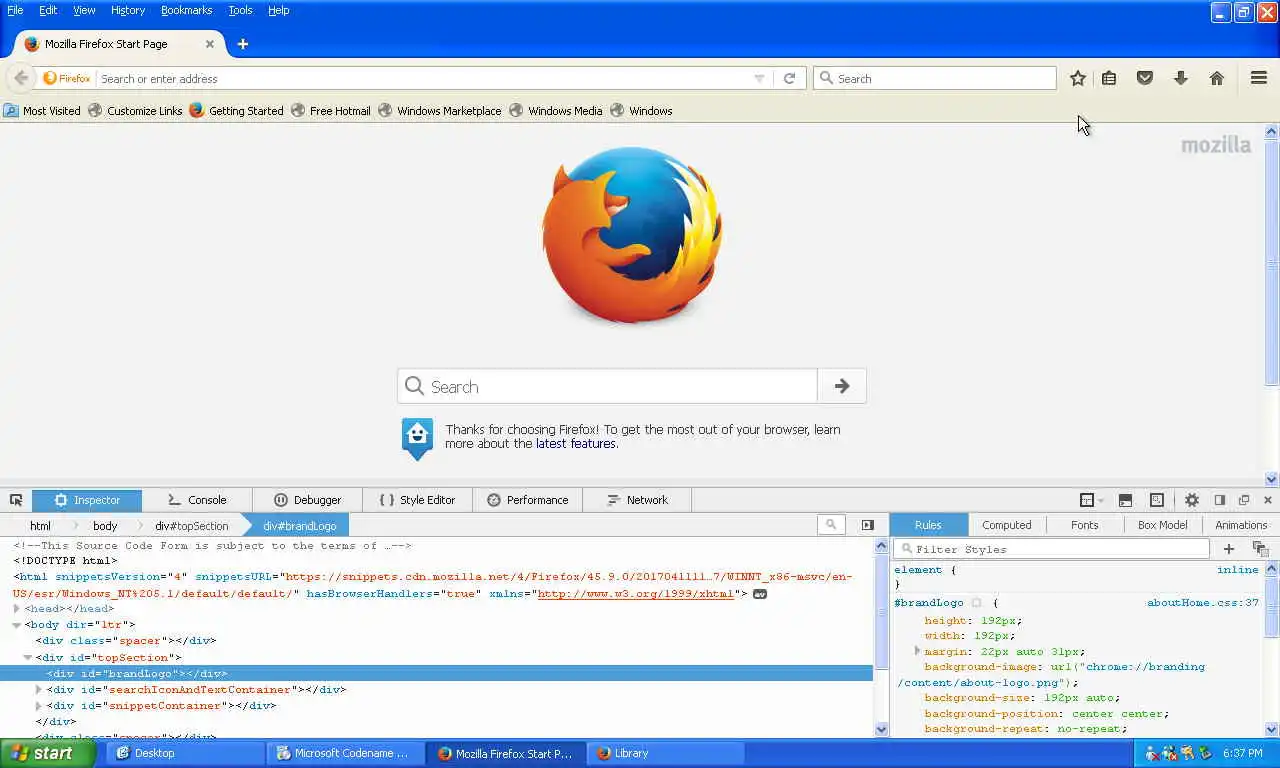The width and height of the screenshot is (1280, 768).
Task: Open the downloads arrow icon
Action: click(1181, 78)
